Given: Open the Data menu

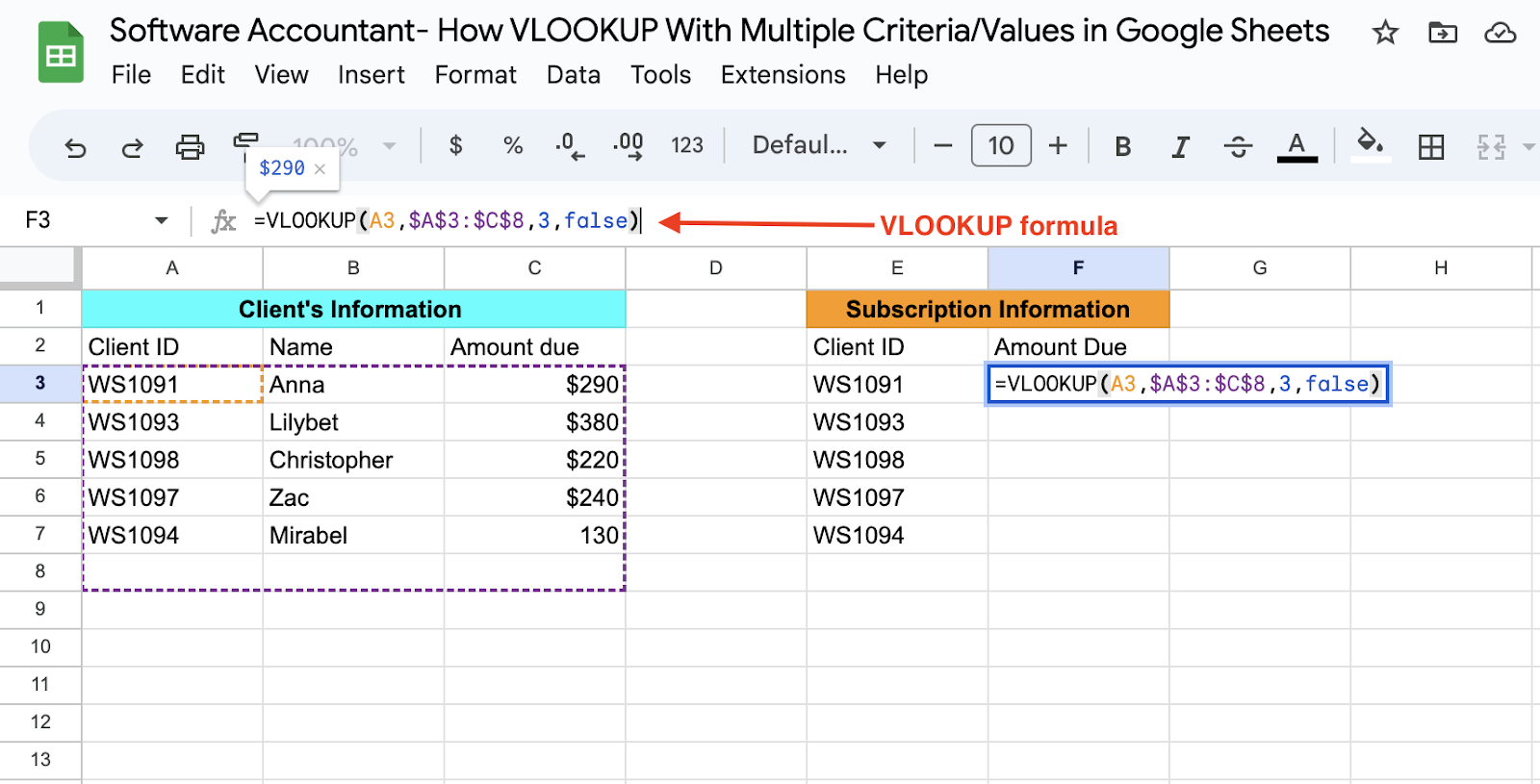Looking at the screenshot, I should 573,75.
